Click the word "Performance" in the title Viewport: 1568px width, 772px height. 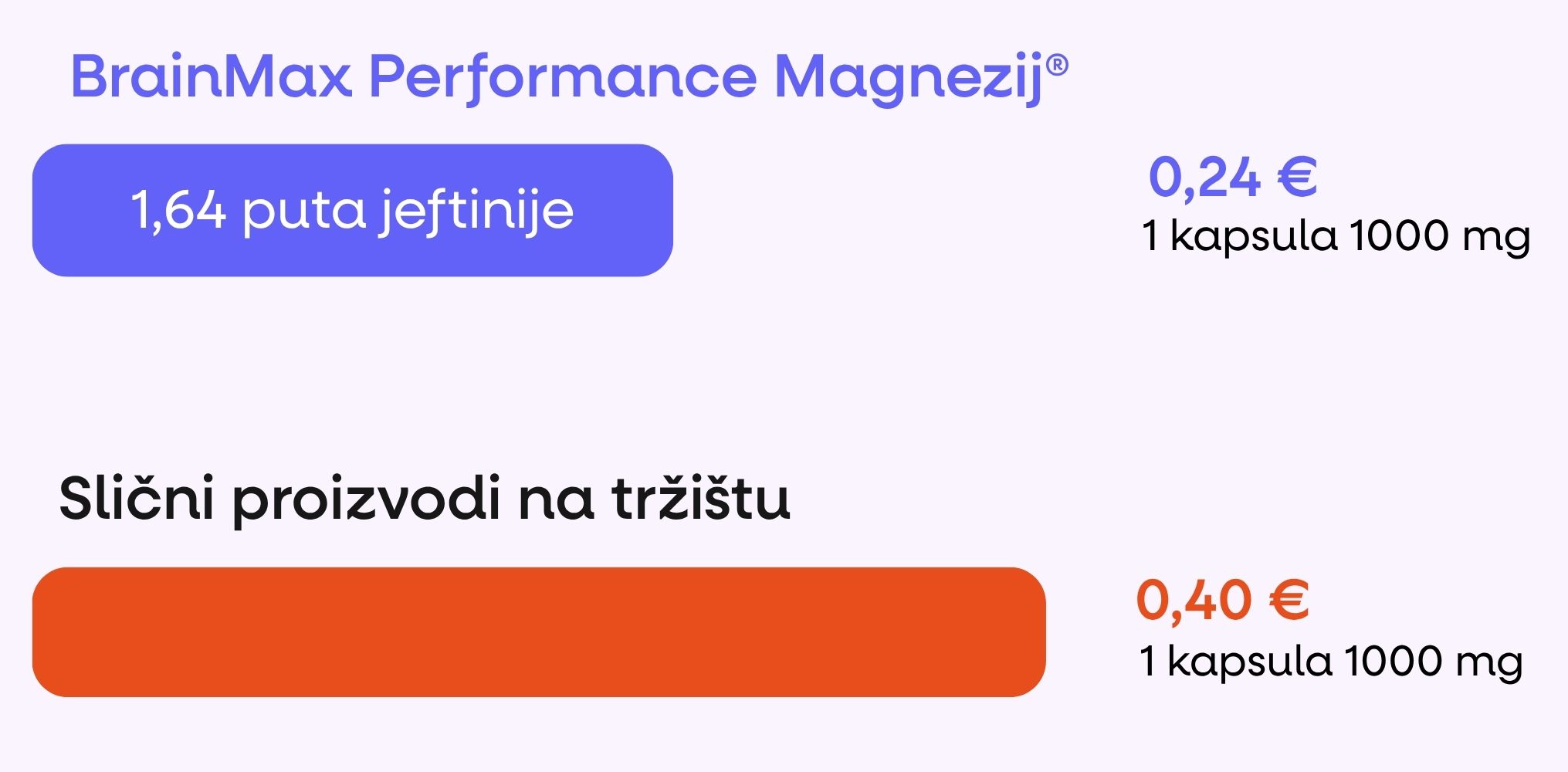563,77
